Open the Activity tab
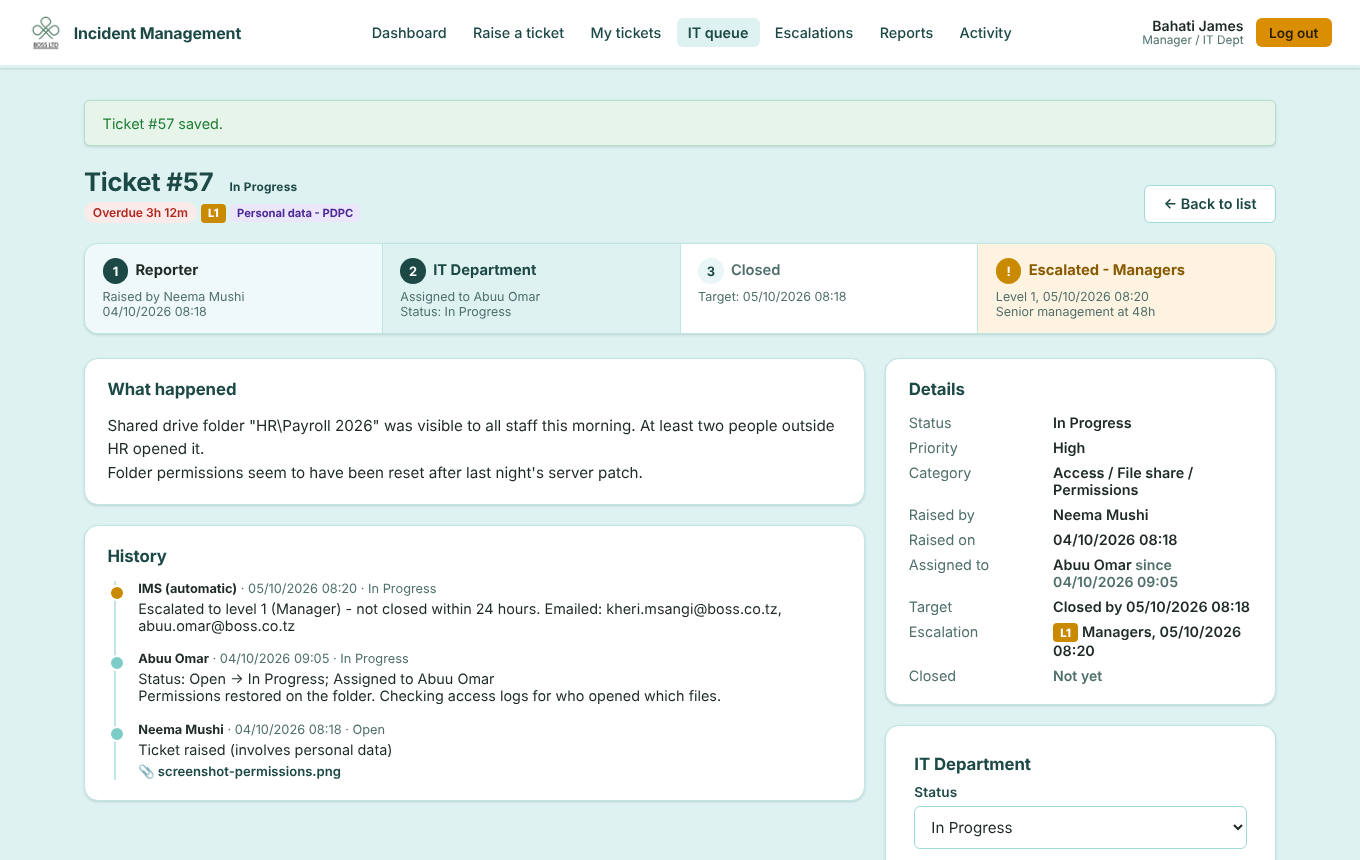The image size is (1360, 860). (985, 33)
